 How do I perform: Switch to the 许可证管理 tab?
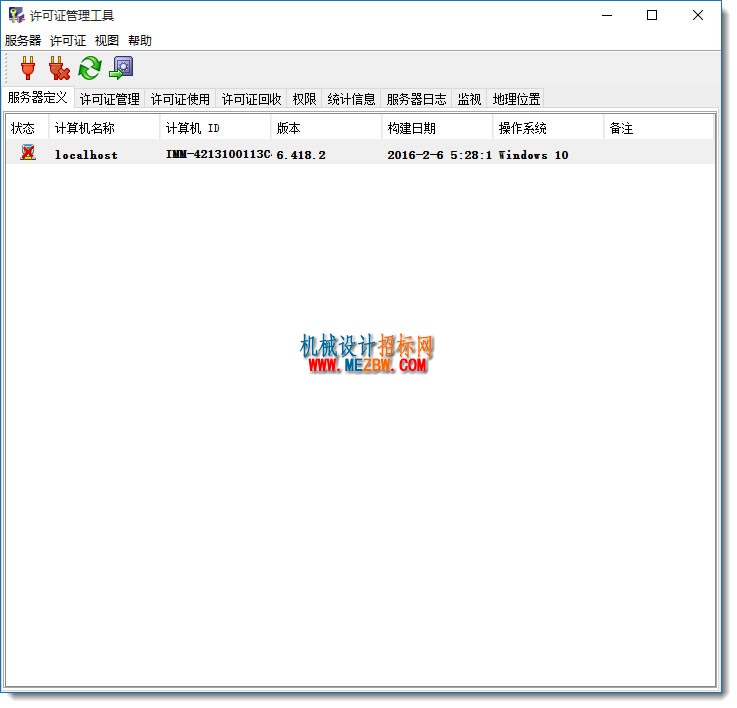(x=110, y=99)
